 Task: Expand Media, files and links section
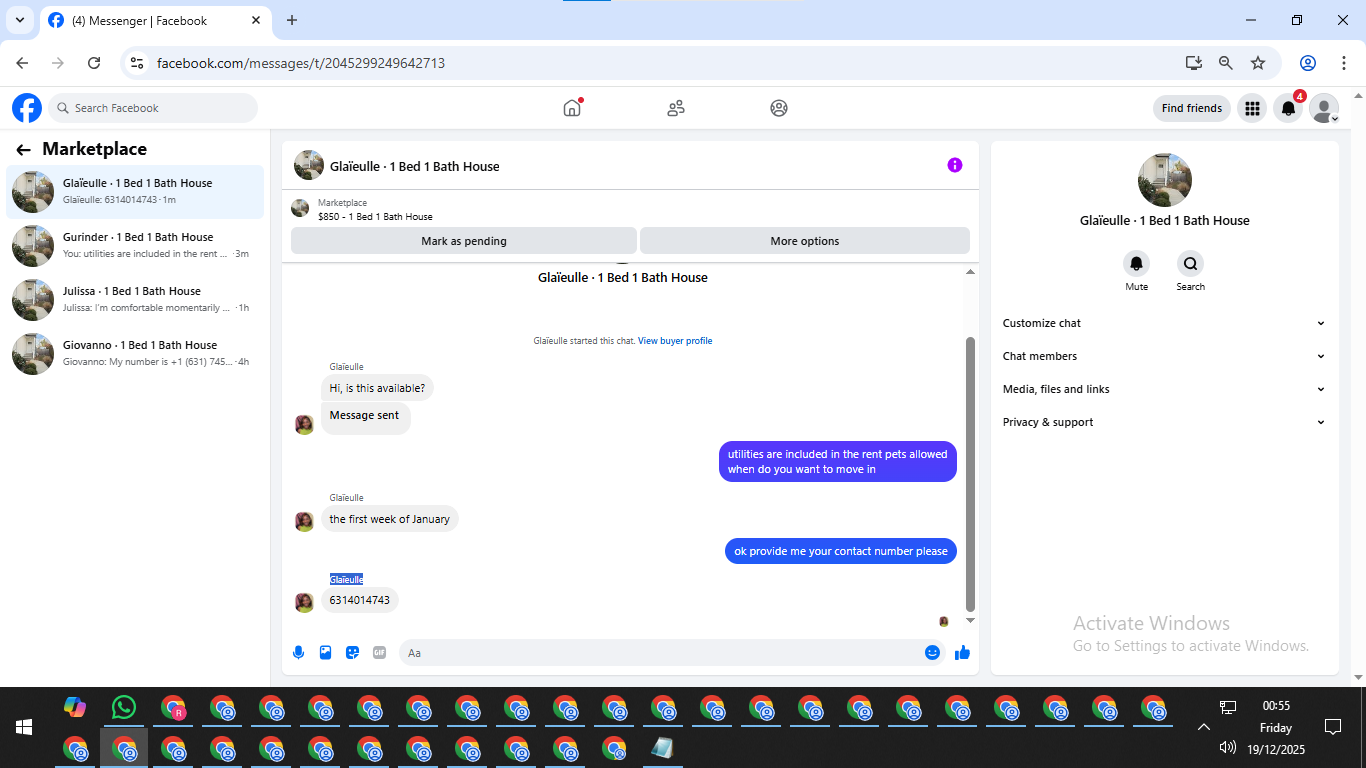pos(1164,389)
